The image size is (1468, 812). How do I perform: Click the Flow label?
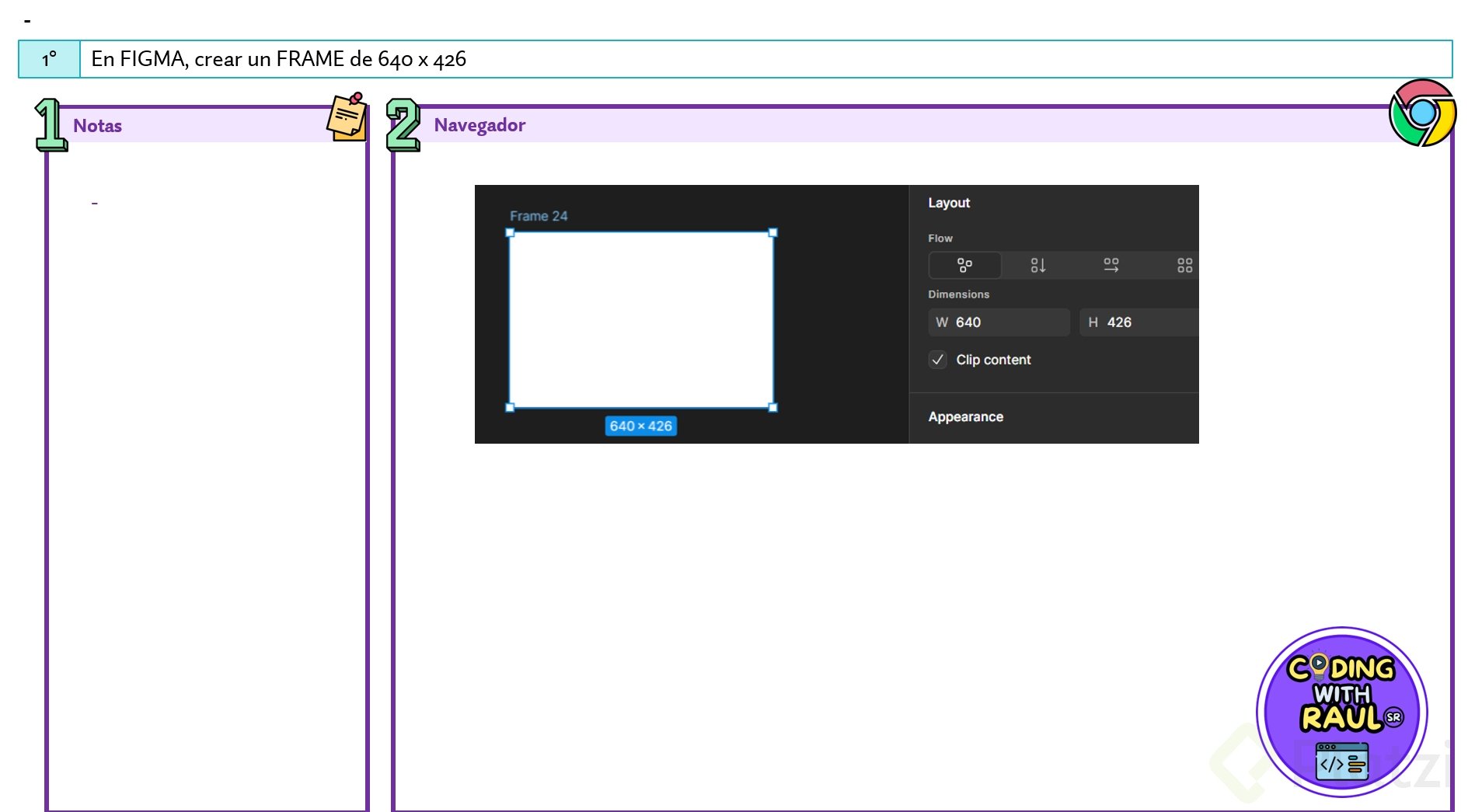(x=940, y=239)
